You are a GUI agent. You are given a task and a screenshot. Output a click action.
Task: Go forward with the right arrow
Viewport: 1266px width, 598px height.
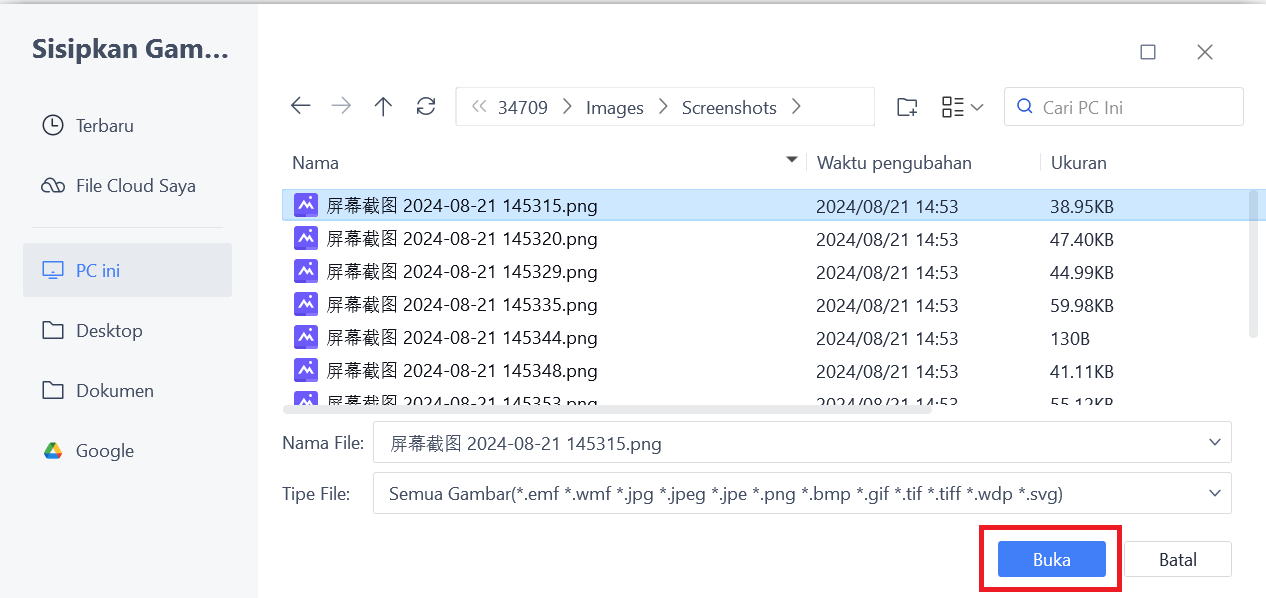pyautogui.click(x=342, y=106)
